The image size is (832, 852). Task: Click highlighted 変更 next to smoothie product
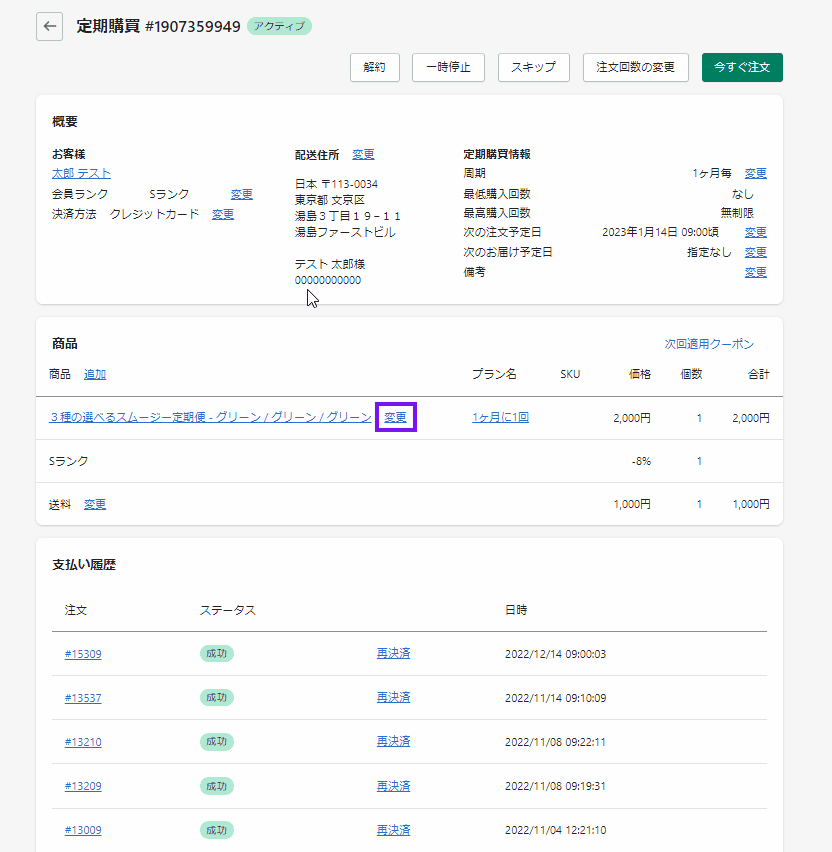coord(396,417)
